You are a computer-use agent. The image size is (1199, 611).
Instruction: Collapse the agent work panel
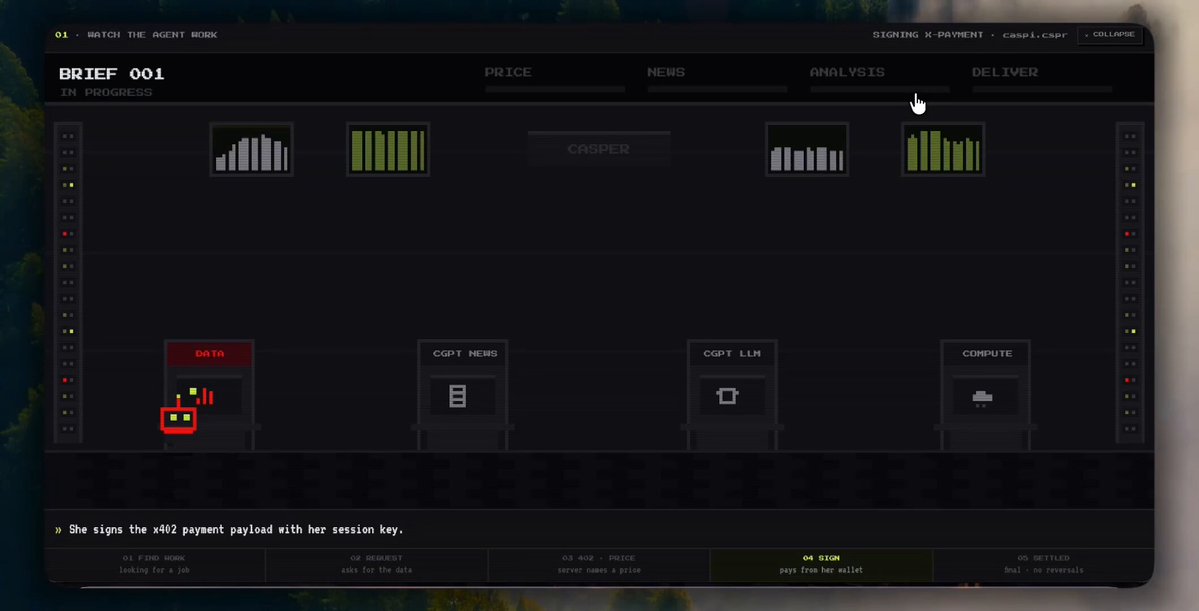1109,34
